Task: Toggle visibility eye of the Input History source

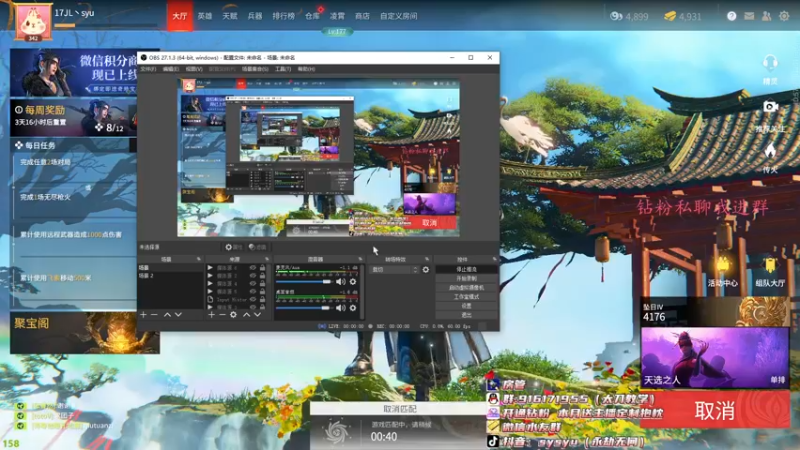Action: [x=253, y=299]
